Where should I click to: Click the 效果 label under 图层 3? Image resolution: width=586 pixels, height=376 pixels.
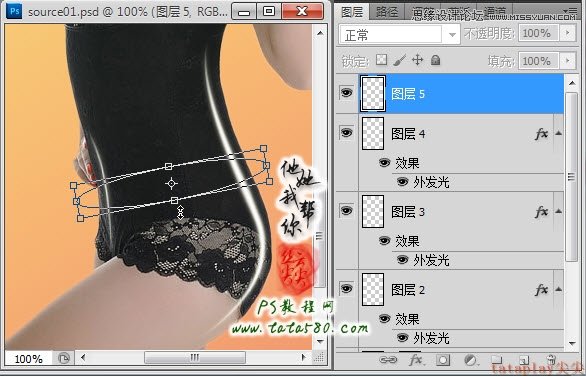pos(407,241)
